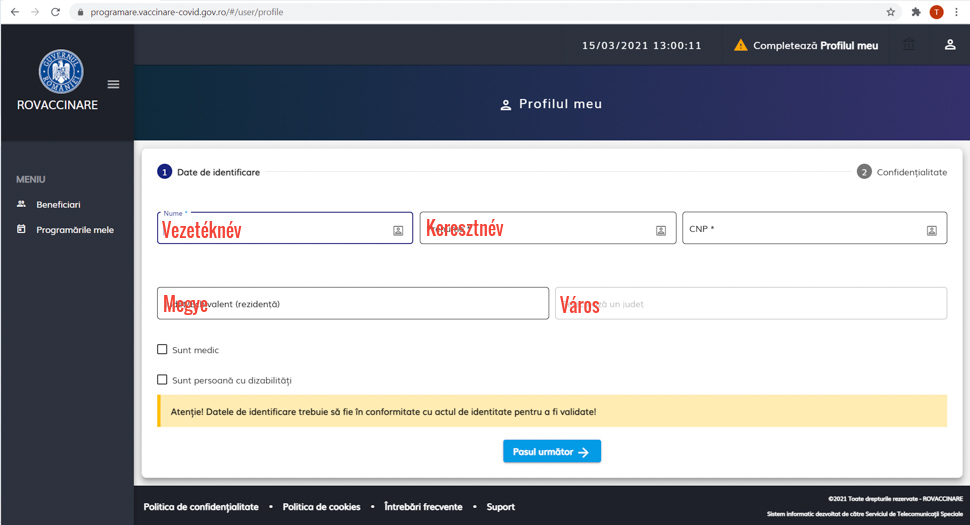Open 'Întrebări frecvente' footer link
The height and width of the screenshot is (525, 970).
[423, 507]
